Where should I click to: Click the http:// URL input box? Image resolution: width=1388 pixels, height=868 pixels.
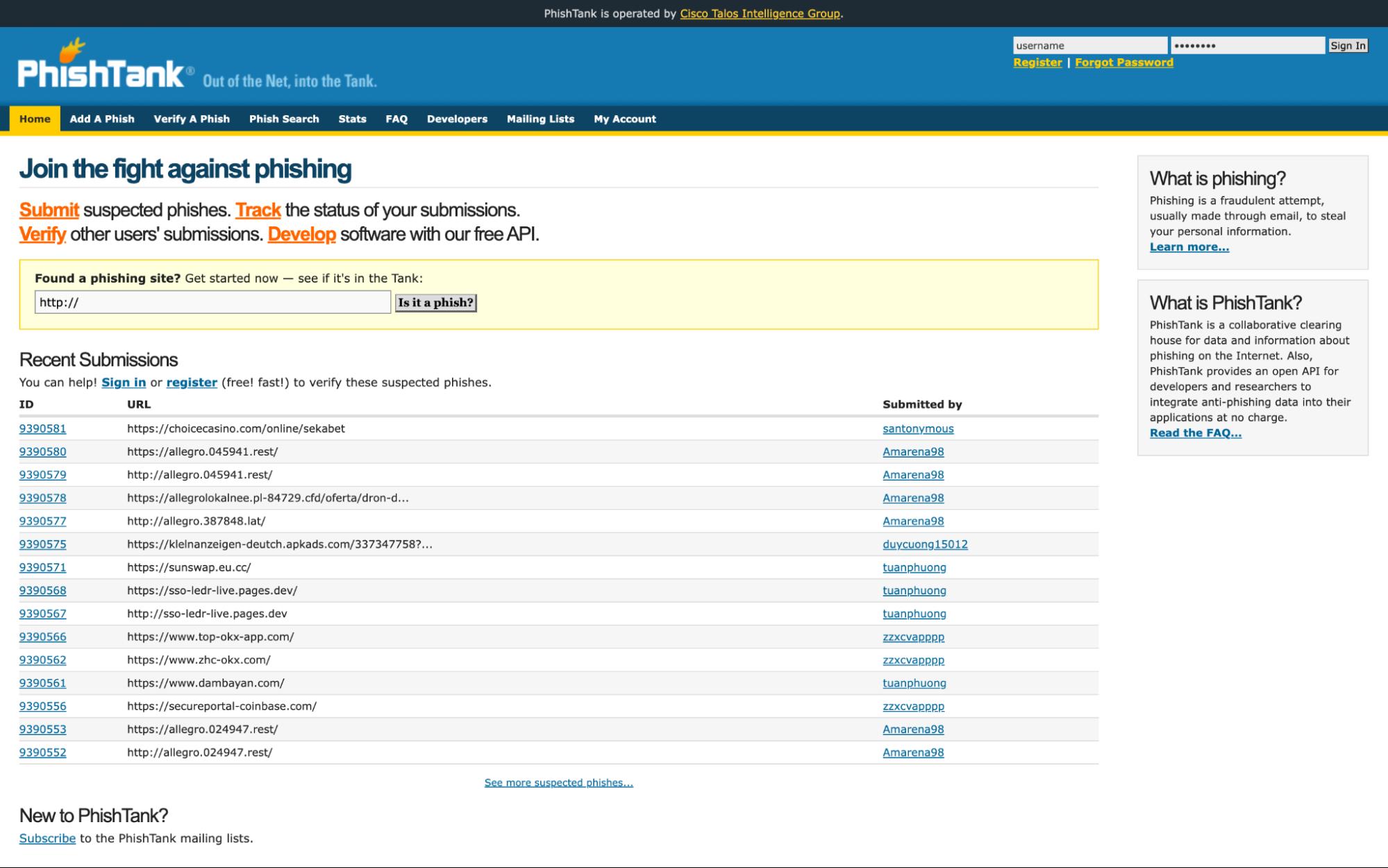(213, 303)
